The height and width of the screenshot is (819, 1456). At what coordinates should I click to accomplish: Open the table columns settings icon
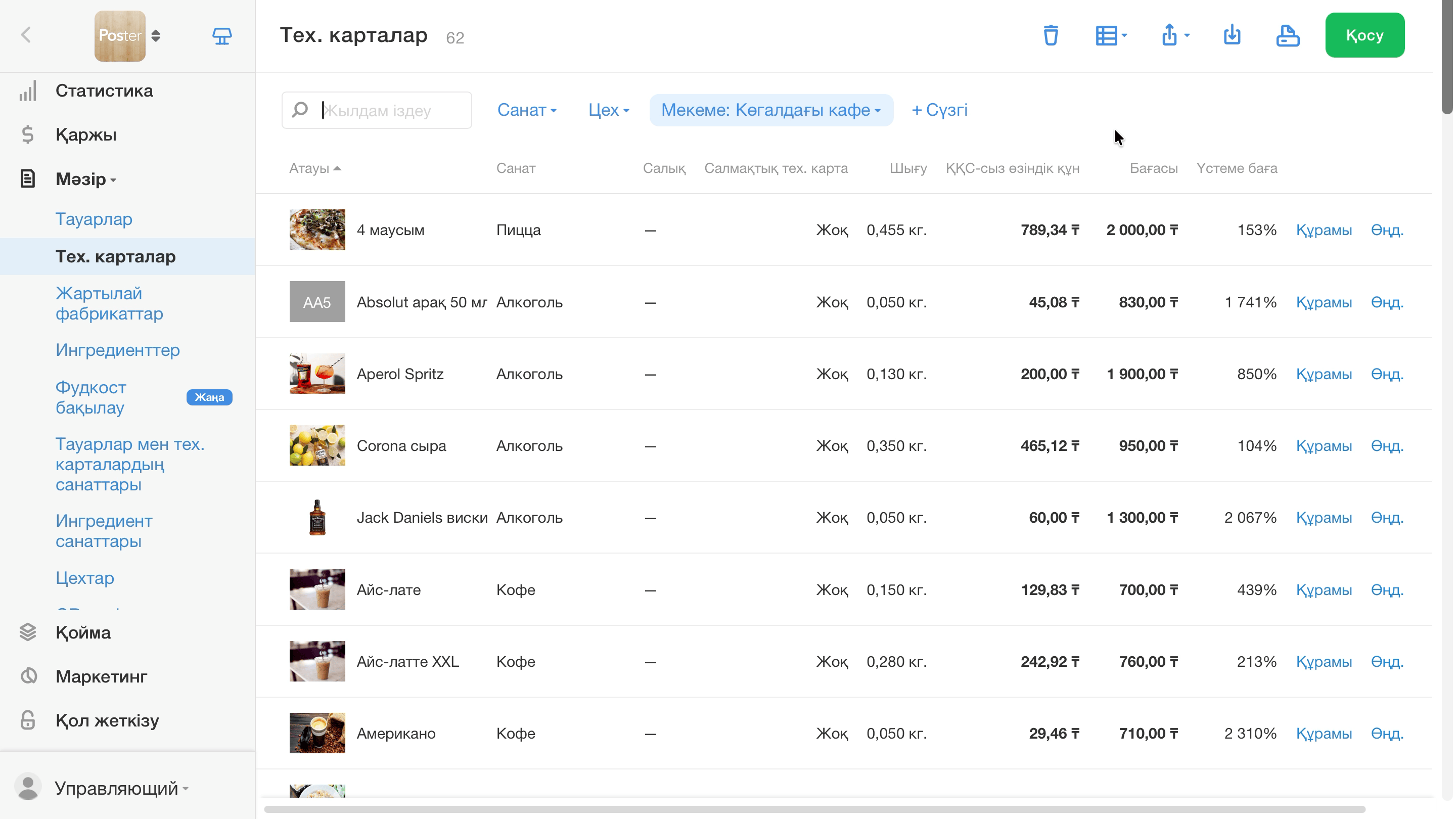1111,35
